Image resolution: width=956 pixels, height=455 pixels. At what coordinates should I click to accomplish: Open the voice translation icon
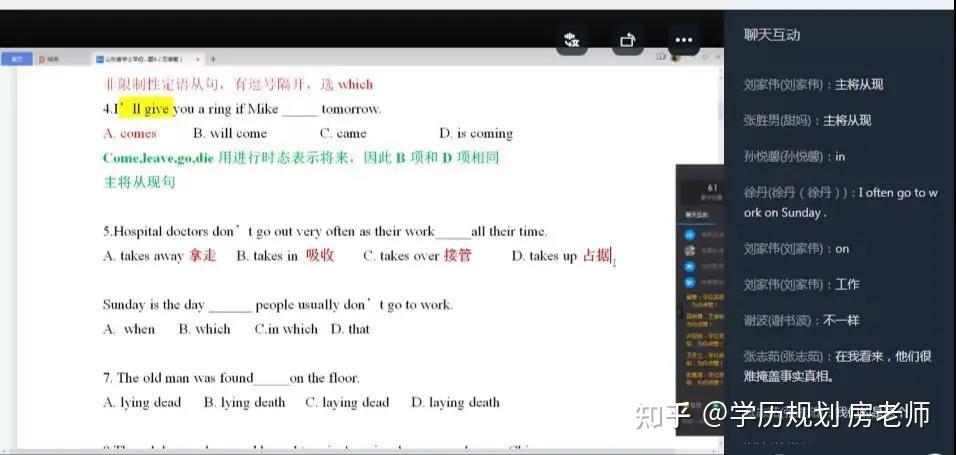click(571, 41)
